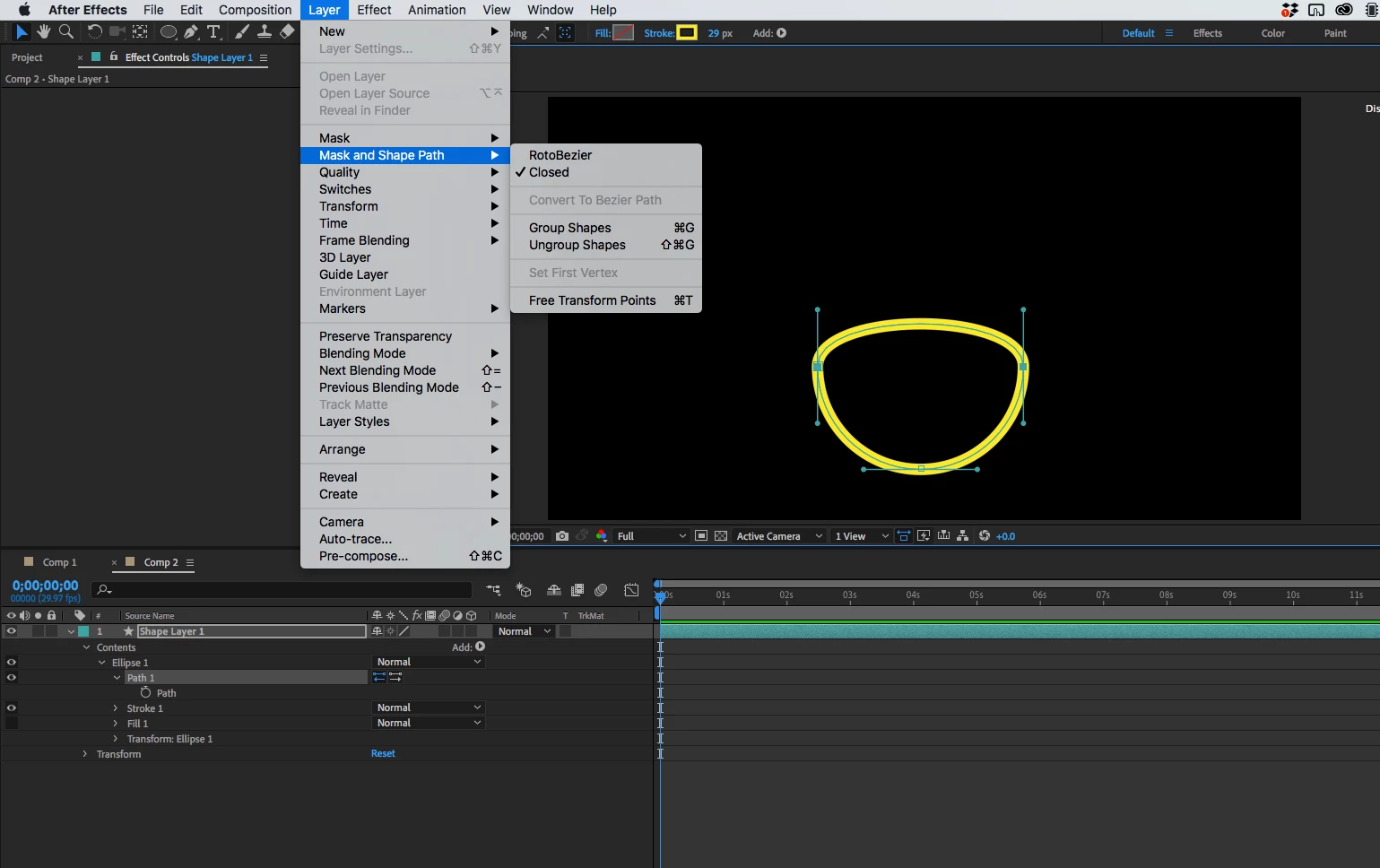Collapse the Ellipse 1 group
The image size is (1380, 868).
click(102, 663)
